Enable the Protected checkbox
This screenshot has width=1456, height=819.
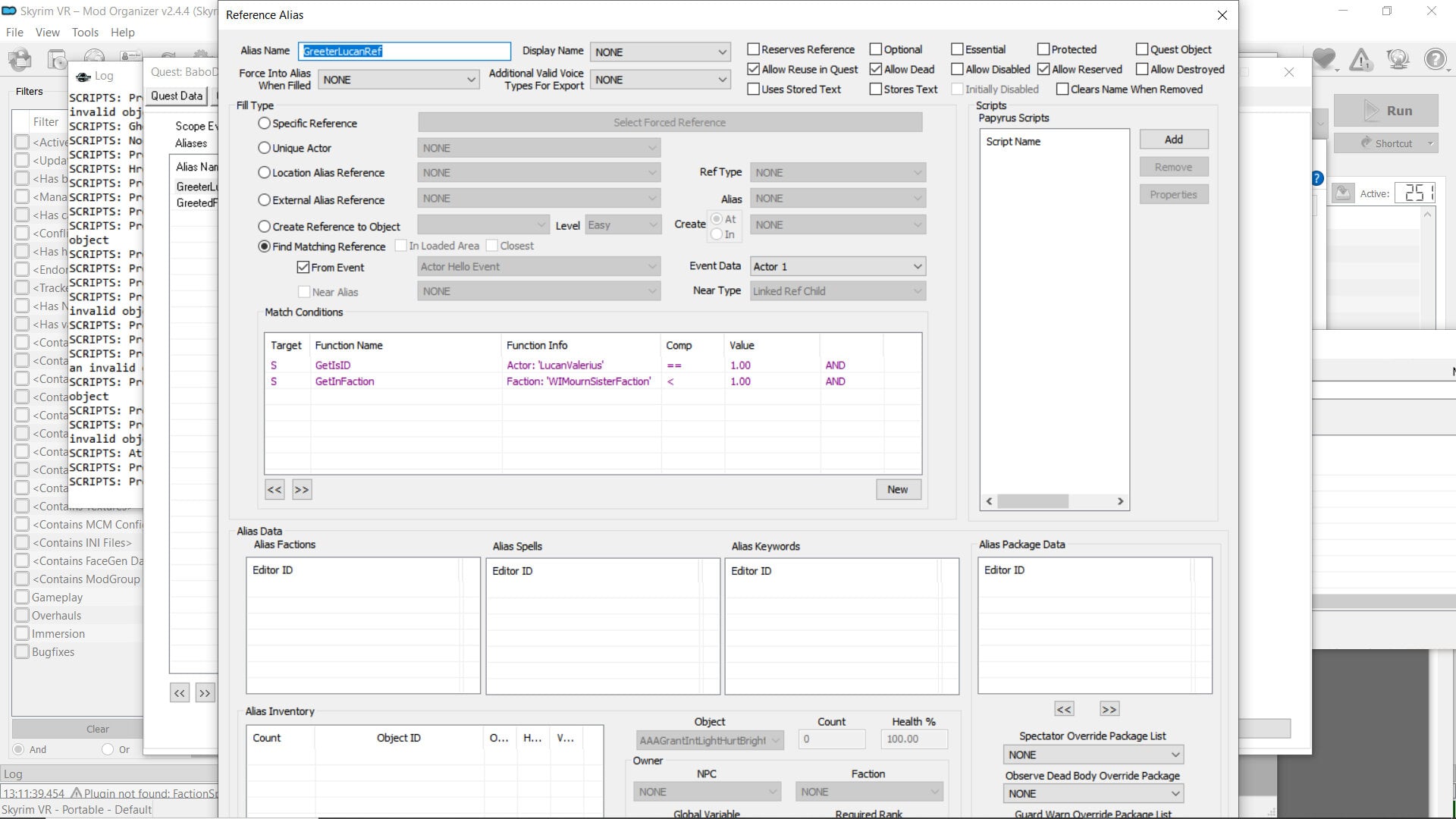tap(1043, 49)
